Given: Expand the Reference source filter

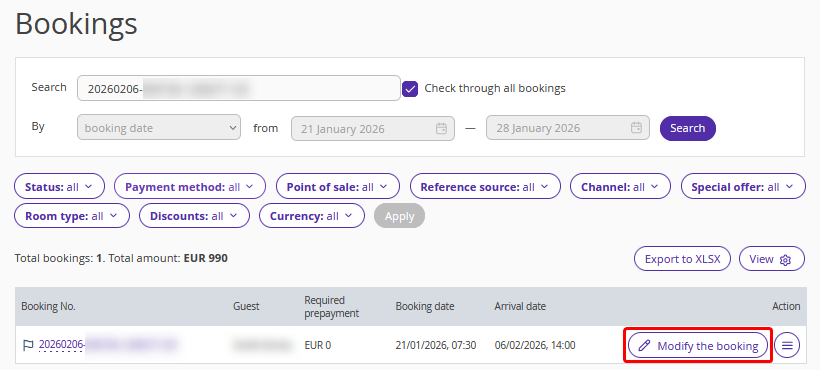Looking at the screenshot, I should pyautogui.click(x=485, y=187).
